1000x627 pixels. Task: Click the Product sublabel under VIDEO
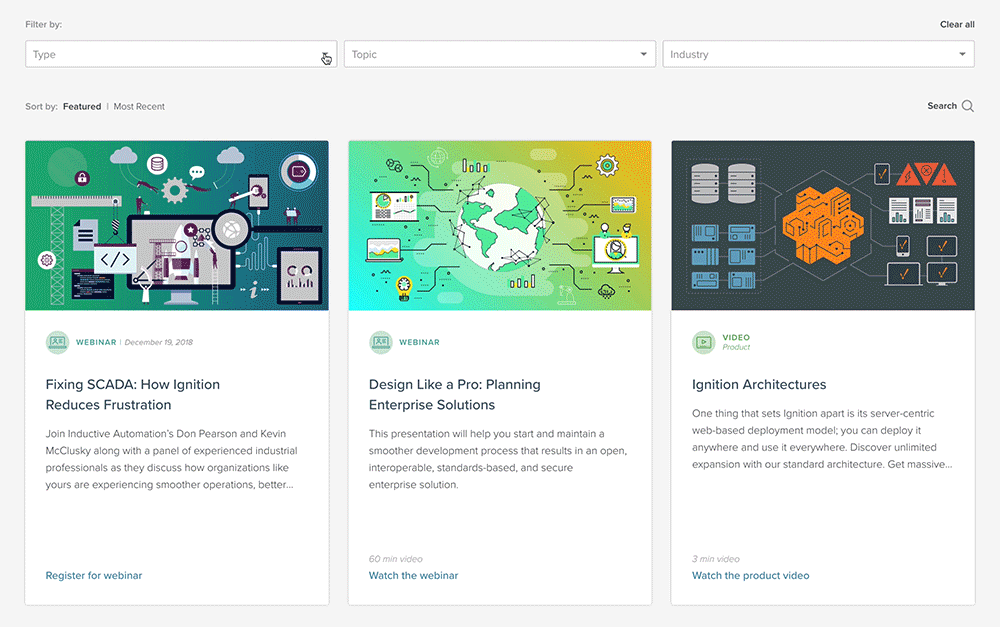pyautogui.click(x=736, y=348)
